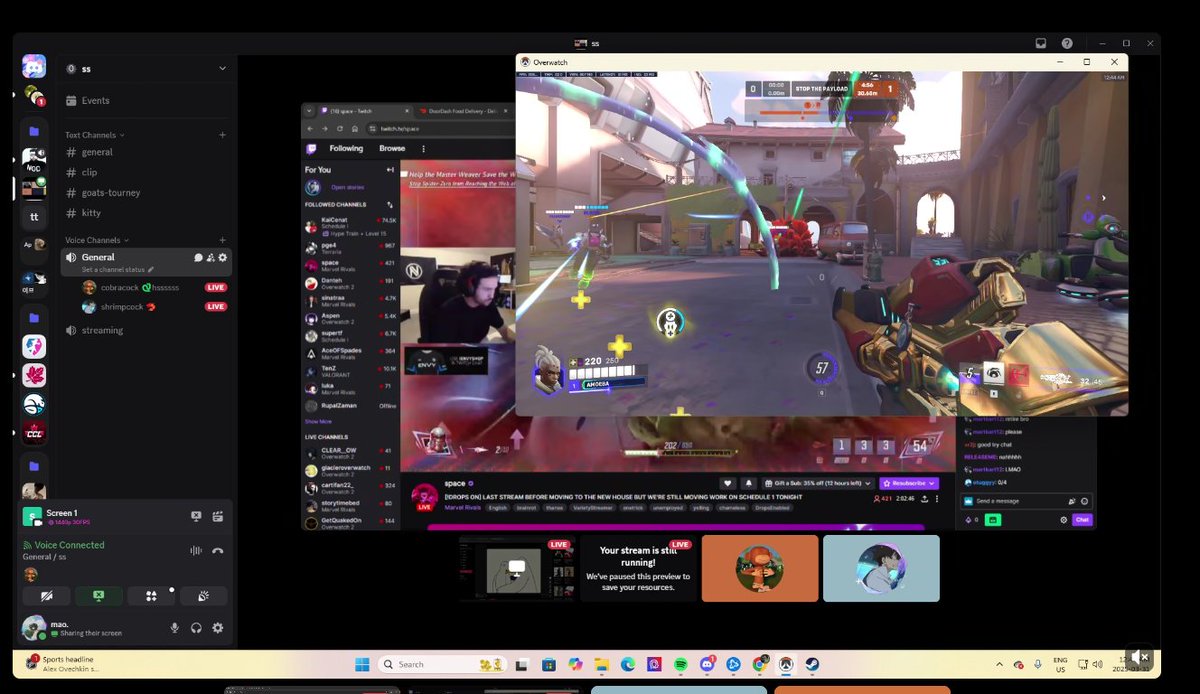Disconnect from voice channel
1200x694 pixels.
tap(217, 550)
